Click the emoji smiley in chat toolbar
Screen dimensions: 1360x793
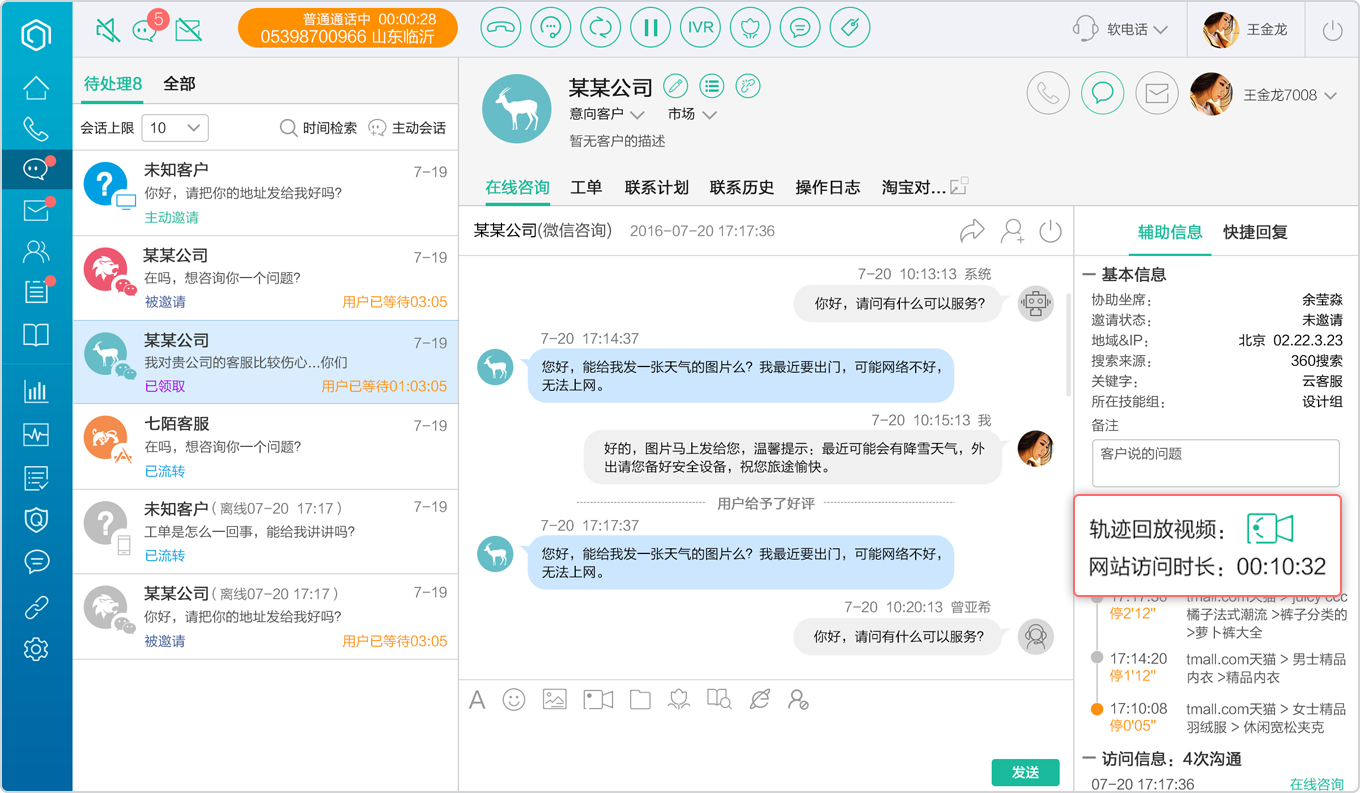click(514, 700)
